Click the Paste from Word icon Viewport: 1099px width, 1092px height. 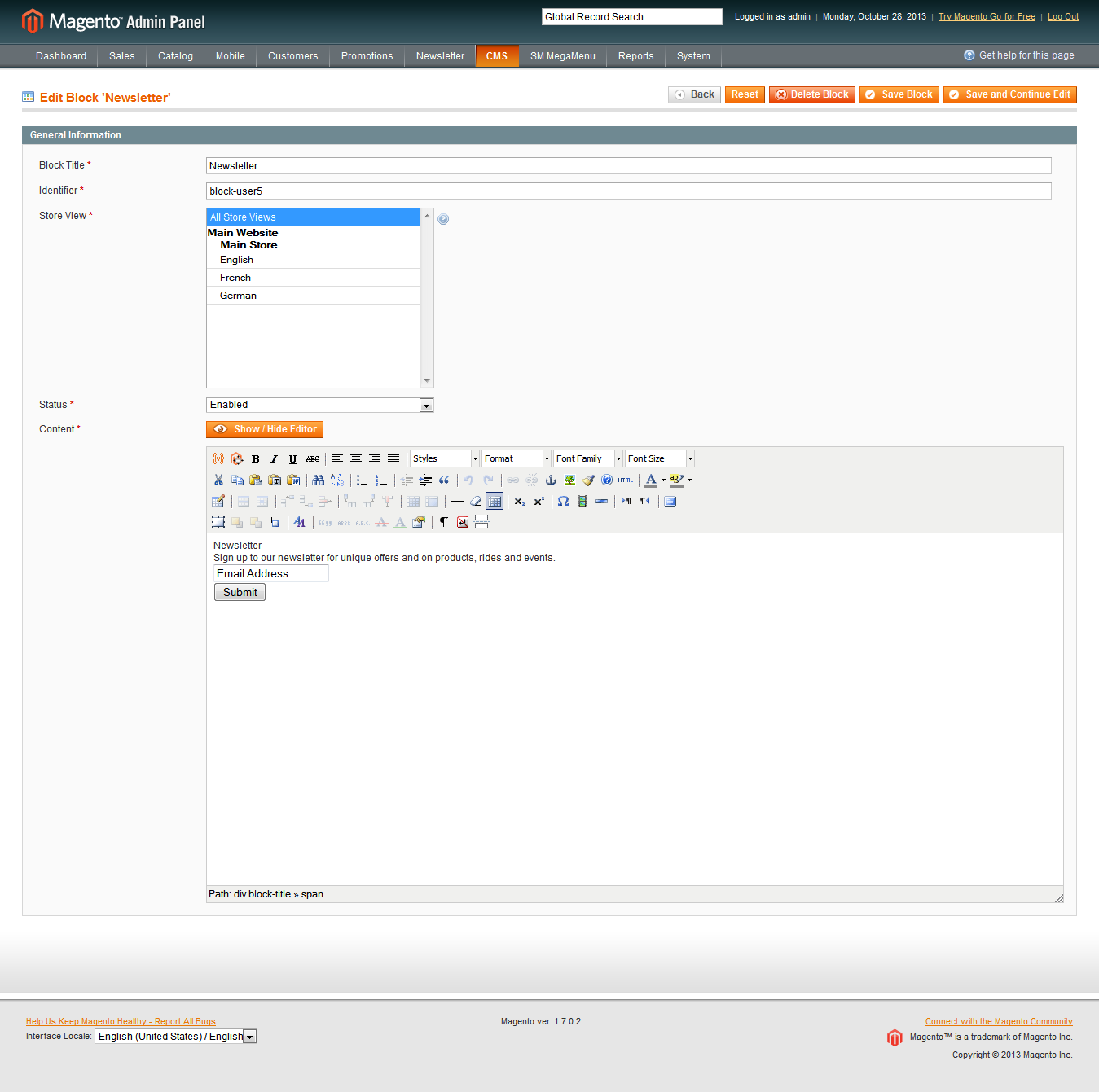click(293, 480)
